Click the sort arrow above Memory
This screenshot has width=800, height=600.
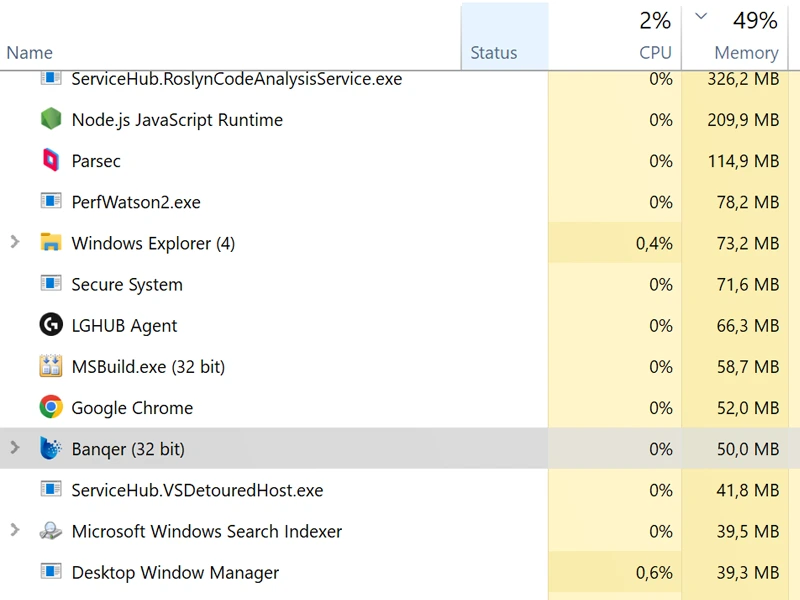point(701,16)
